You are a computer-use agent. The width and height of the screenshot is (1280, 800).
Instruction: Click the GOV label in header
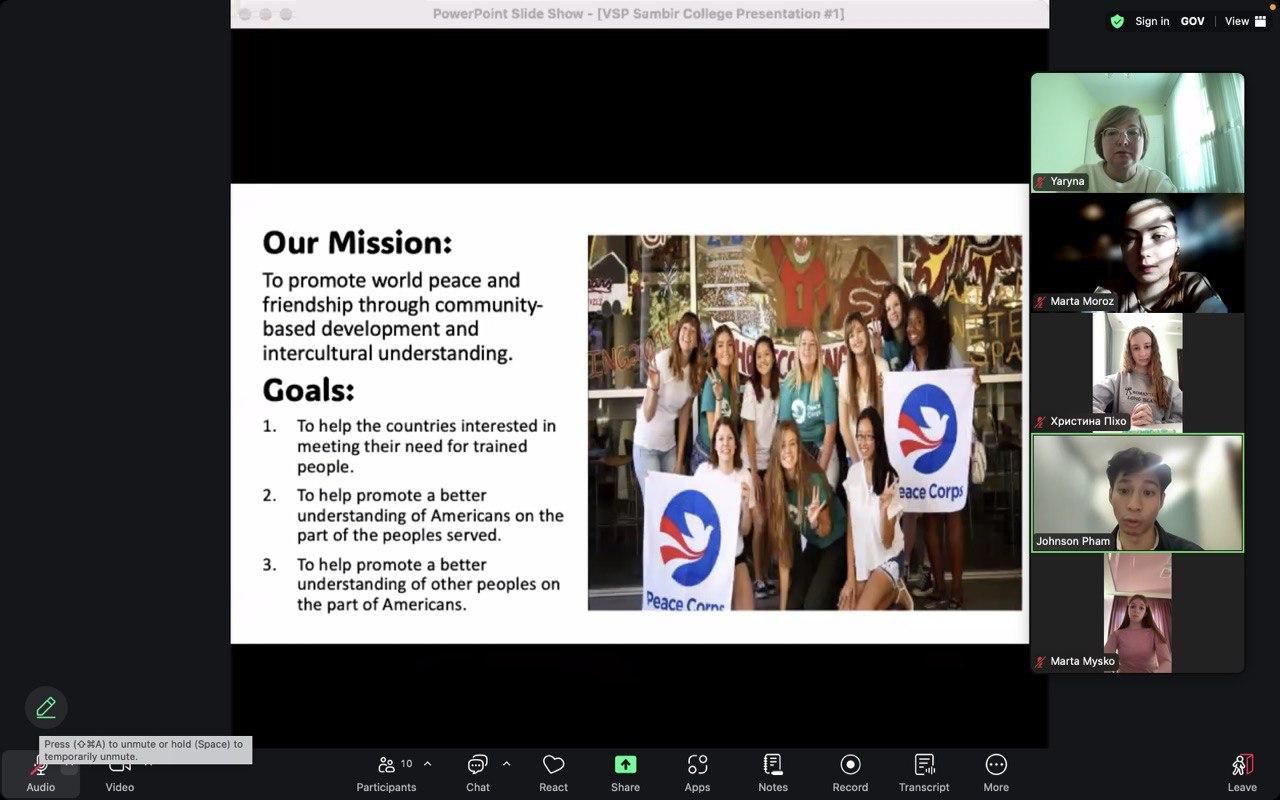1192,21
